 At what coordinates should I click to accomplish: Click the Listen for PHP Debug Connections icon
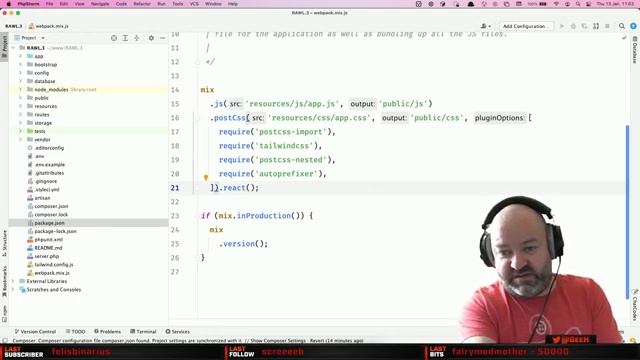point(596,26)
